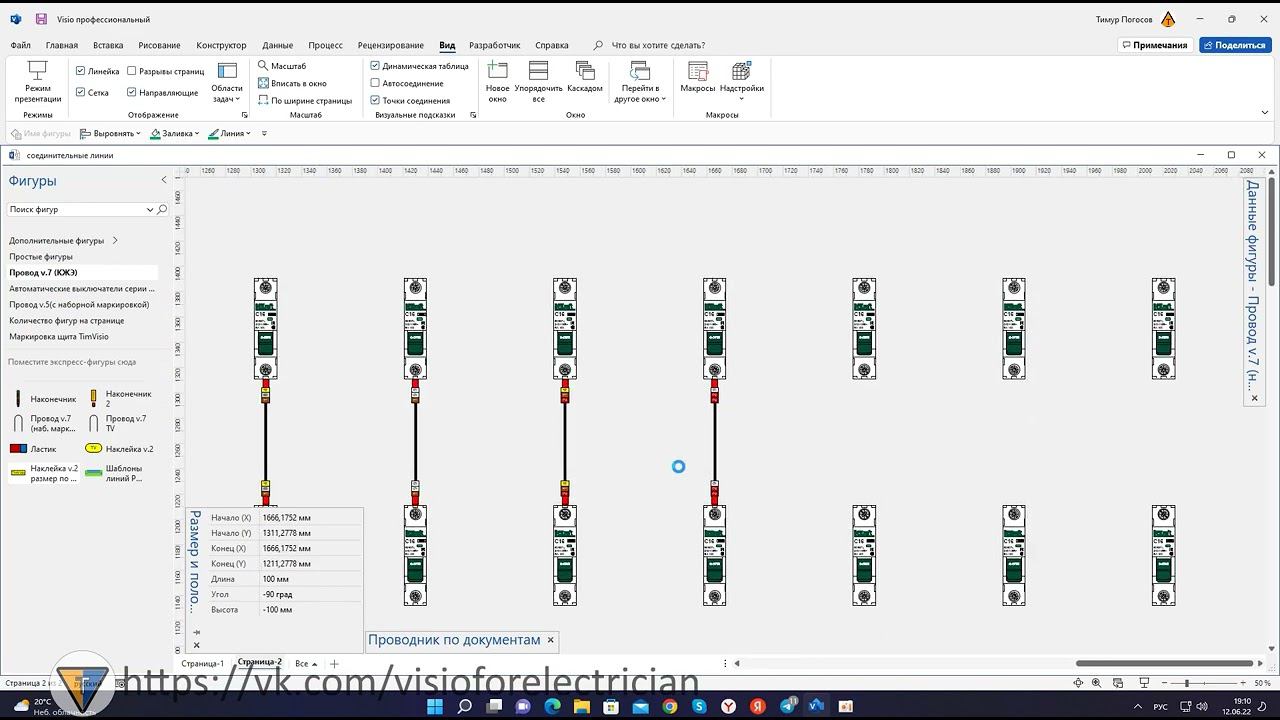Switch to the Вставка ribbon tab
This screenshot has height=720, width=1280.
pos(108,45)
